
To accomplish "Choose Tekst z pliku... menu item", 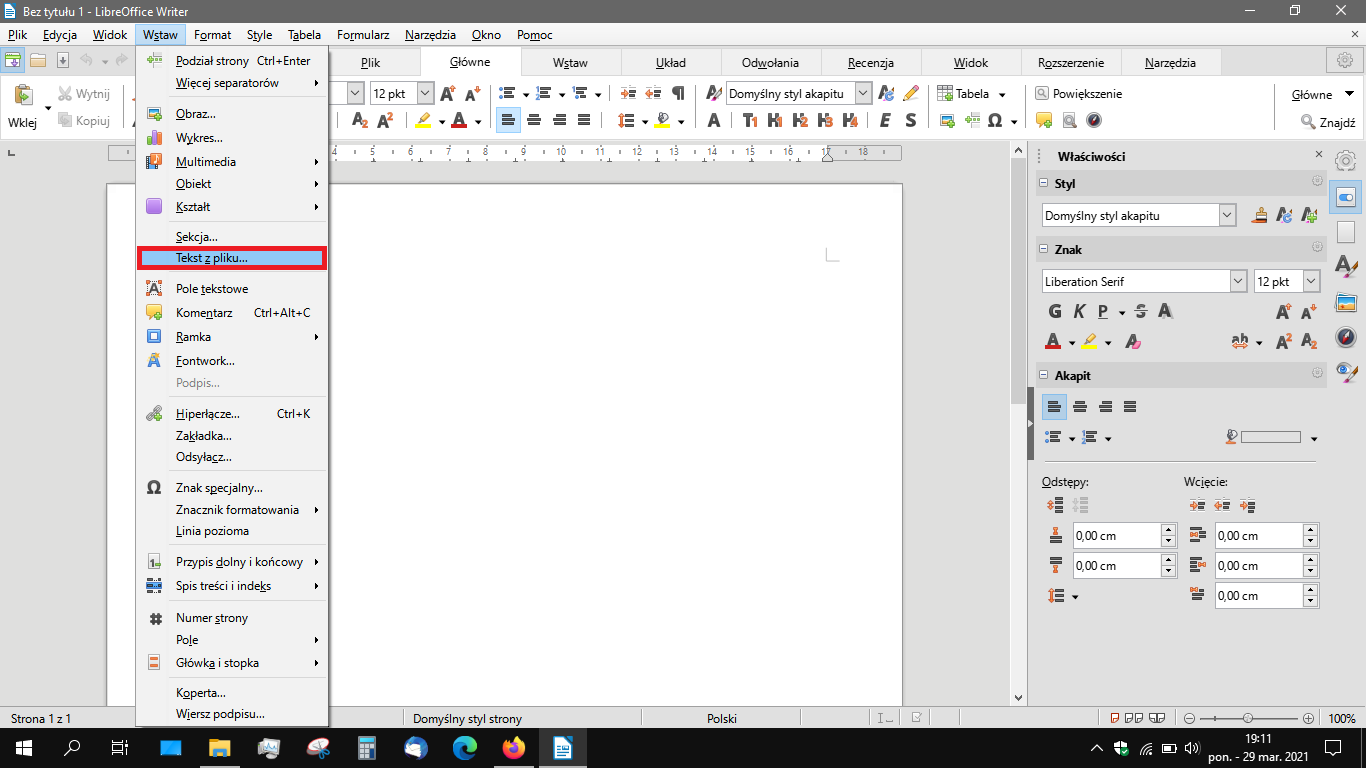I will coord(232,258).
